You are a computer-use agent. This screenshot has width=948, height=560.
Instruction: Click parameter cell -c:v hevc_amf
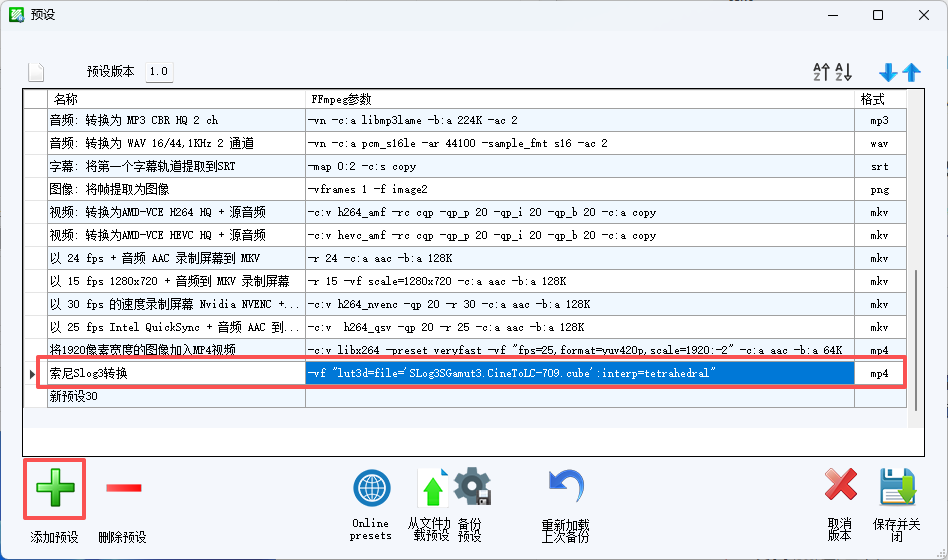tap(580, 235)
